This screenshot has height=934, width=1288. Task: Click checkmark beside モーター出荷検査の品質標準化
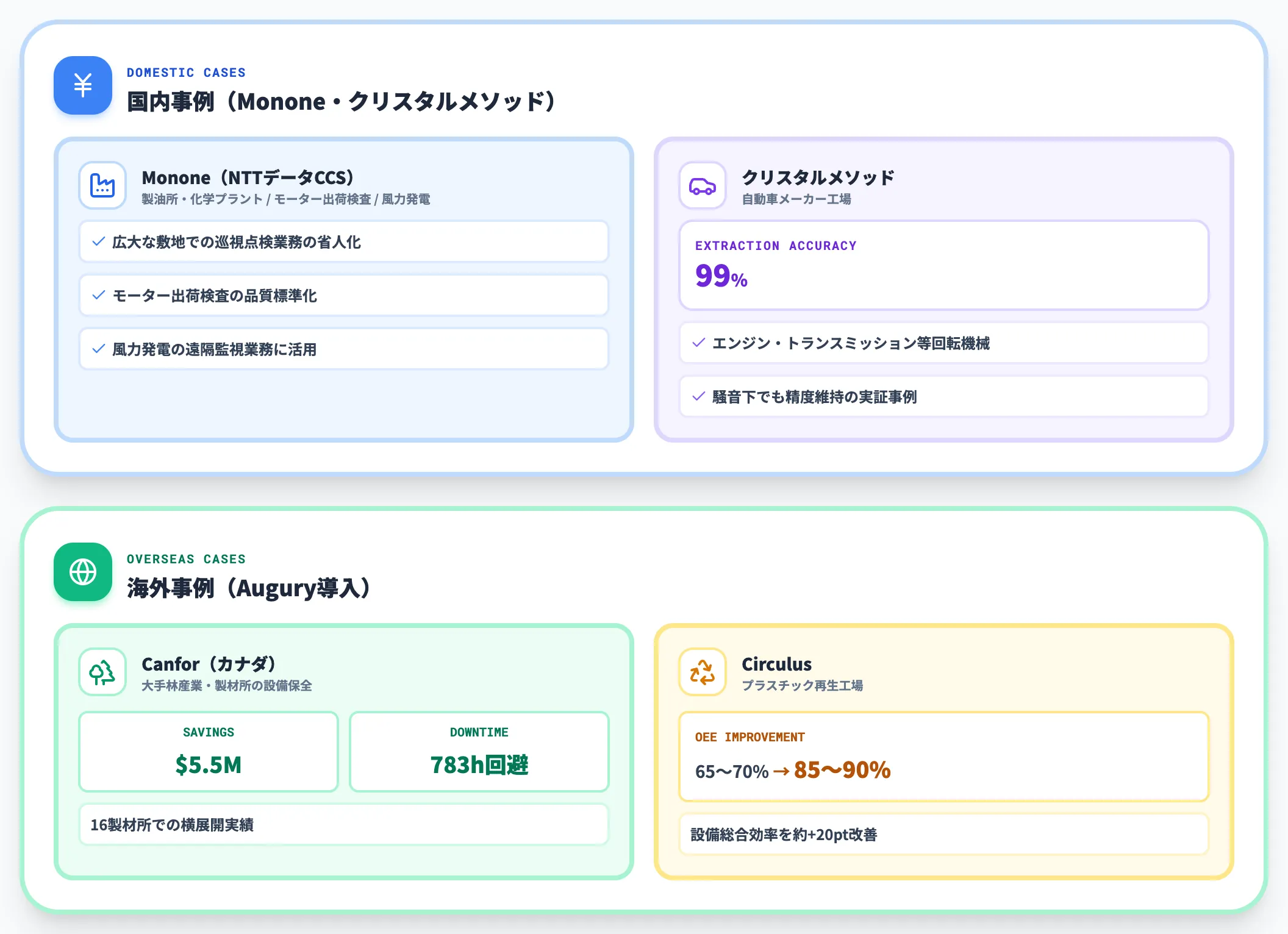tap(98, 296)
